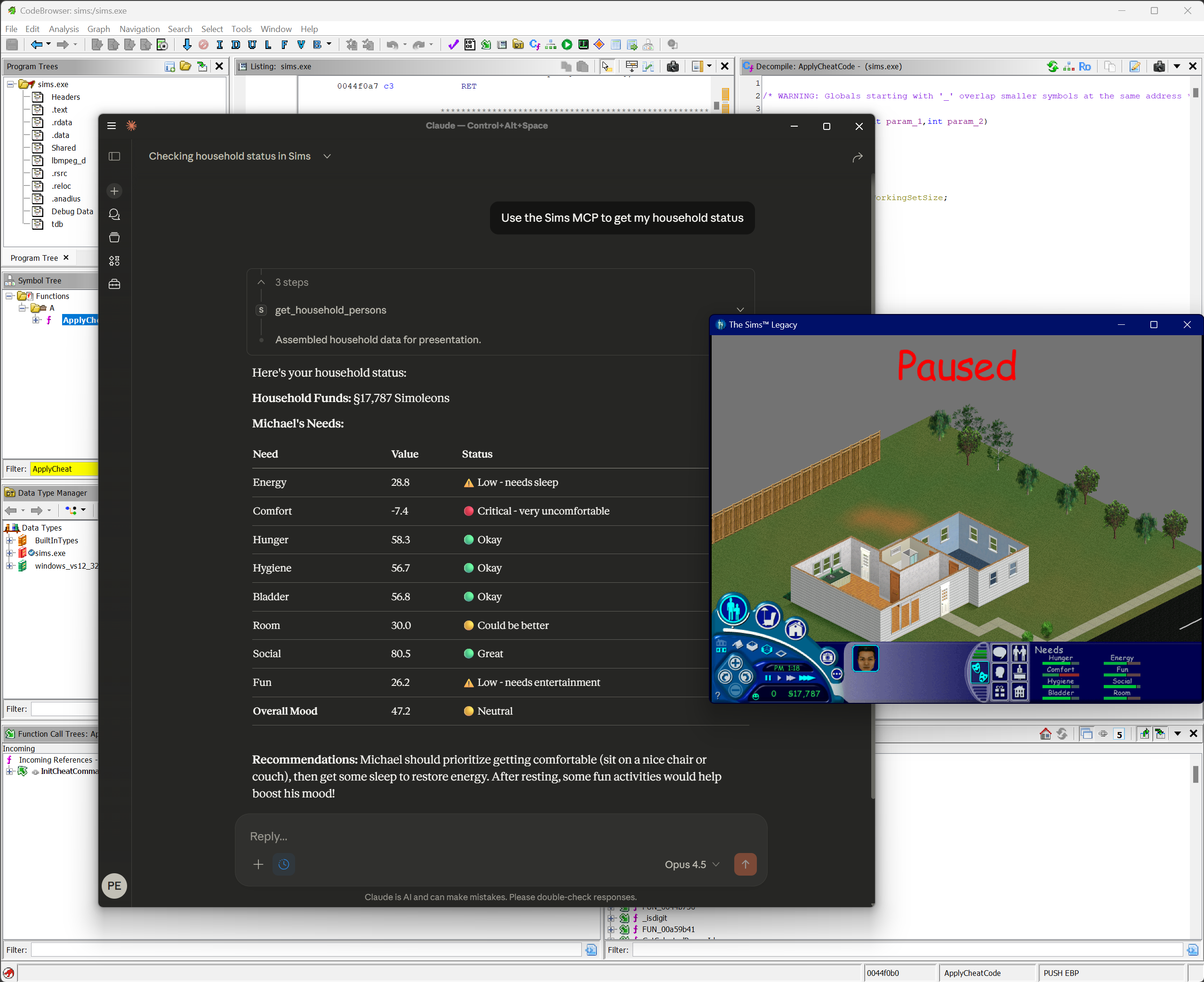1204x982 pixels.
Task: Toggle the hamburger menu in Claude
Action: tap(112, 126)
